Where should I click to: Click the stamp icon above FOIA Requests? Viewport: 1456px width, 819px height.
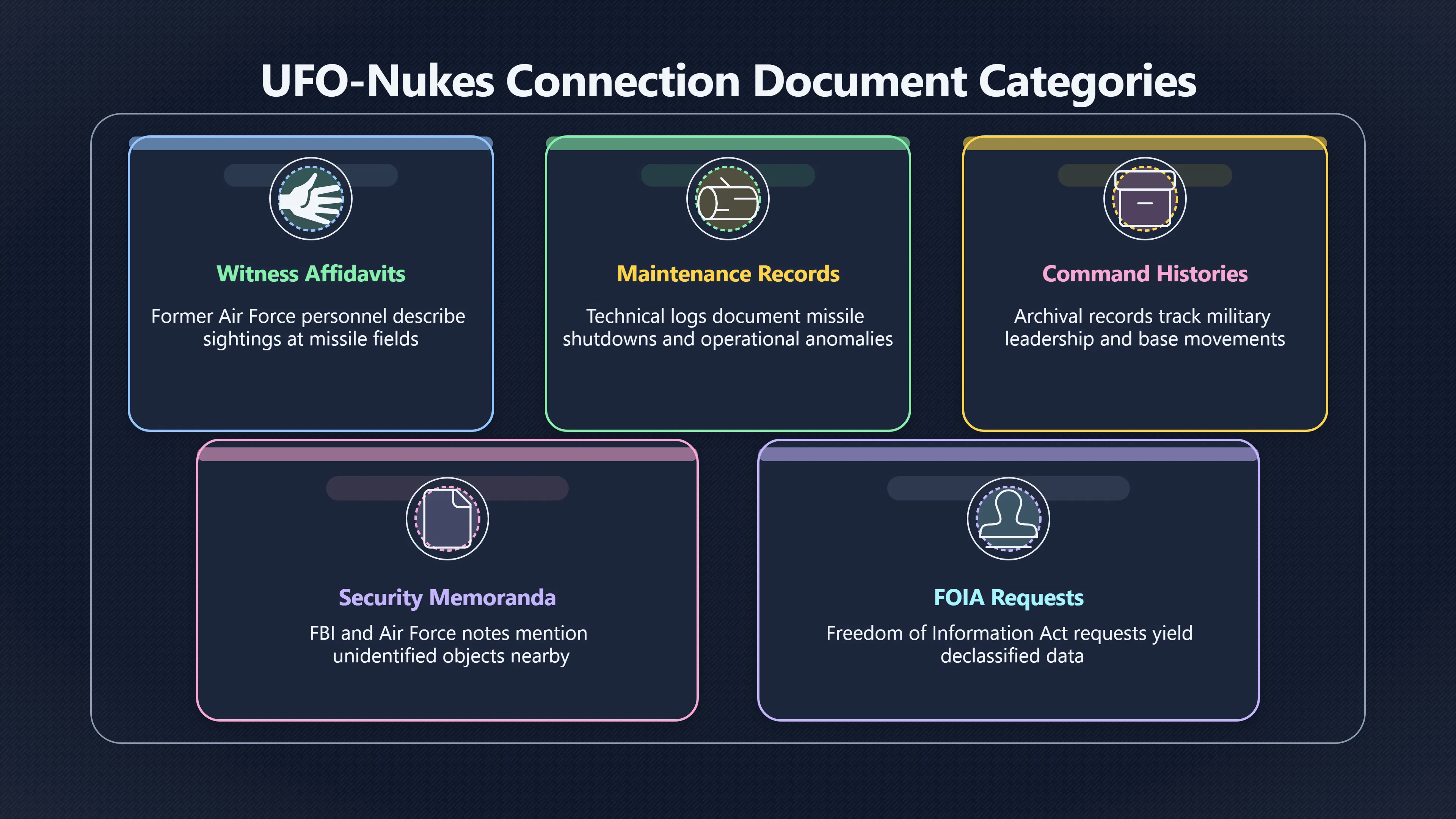pyautogui.click(x=1008, y=518)
